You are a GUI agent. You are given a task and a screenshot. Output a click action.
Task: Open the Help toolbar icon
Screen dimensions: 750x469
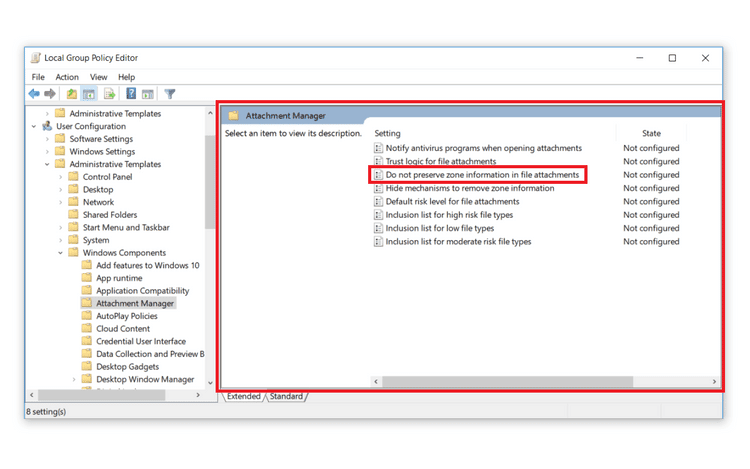click(131, 94)
